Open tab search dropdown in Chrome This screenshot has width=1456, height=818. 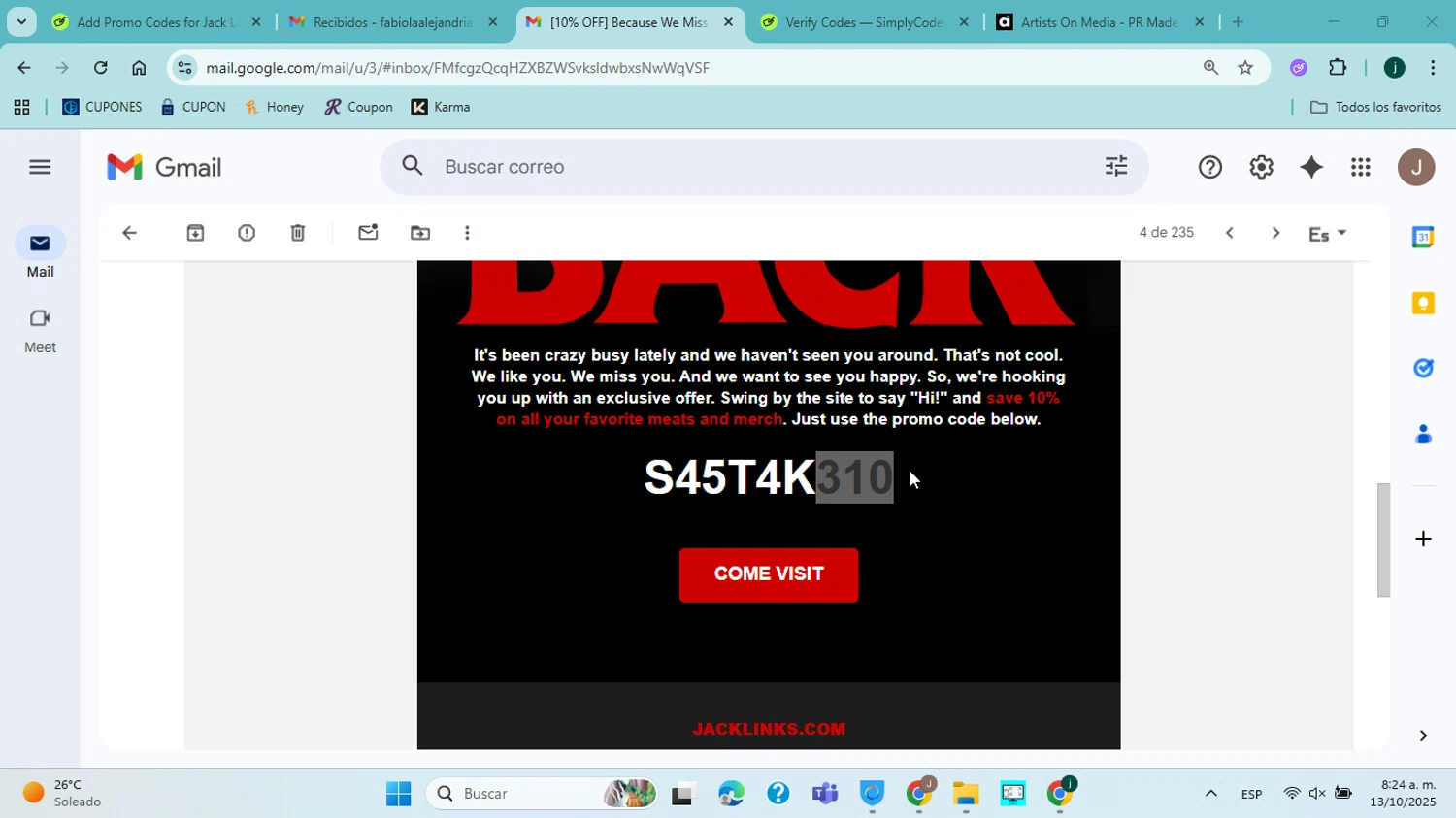[x=21, y=21]
